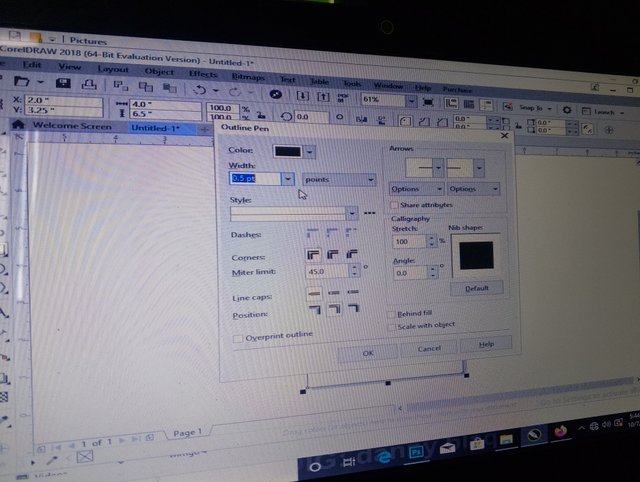The height and width of the screenshot is (482, 640).
Task: Click the Windows Cortana search circle
Action: pos(315,467)
